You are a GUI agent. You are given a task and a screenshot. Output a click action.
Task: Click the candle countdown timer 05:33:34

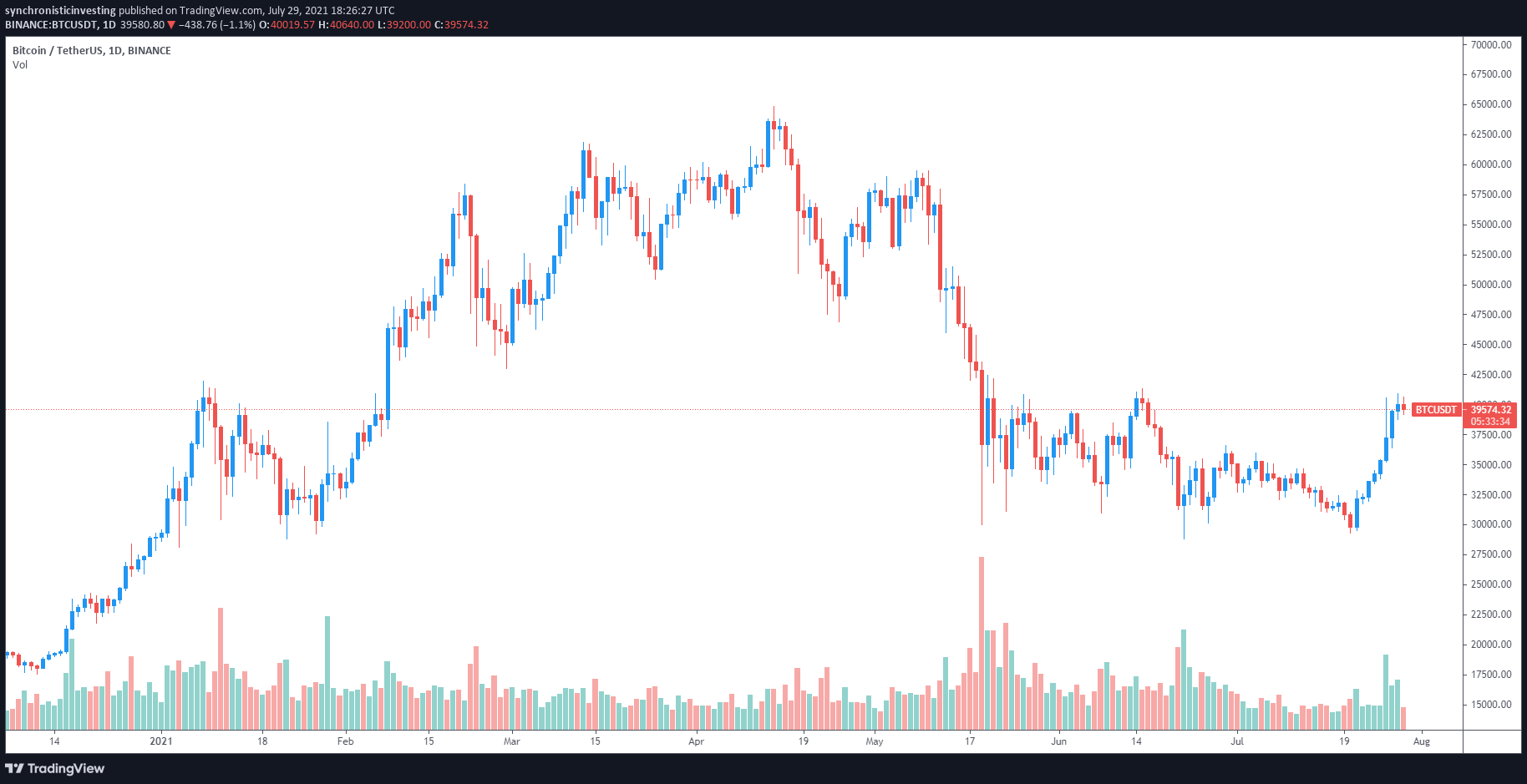pos(1491,422)
